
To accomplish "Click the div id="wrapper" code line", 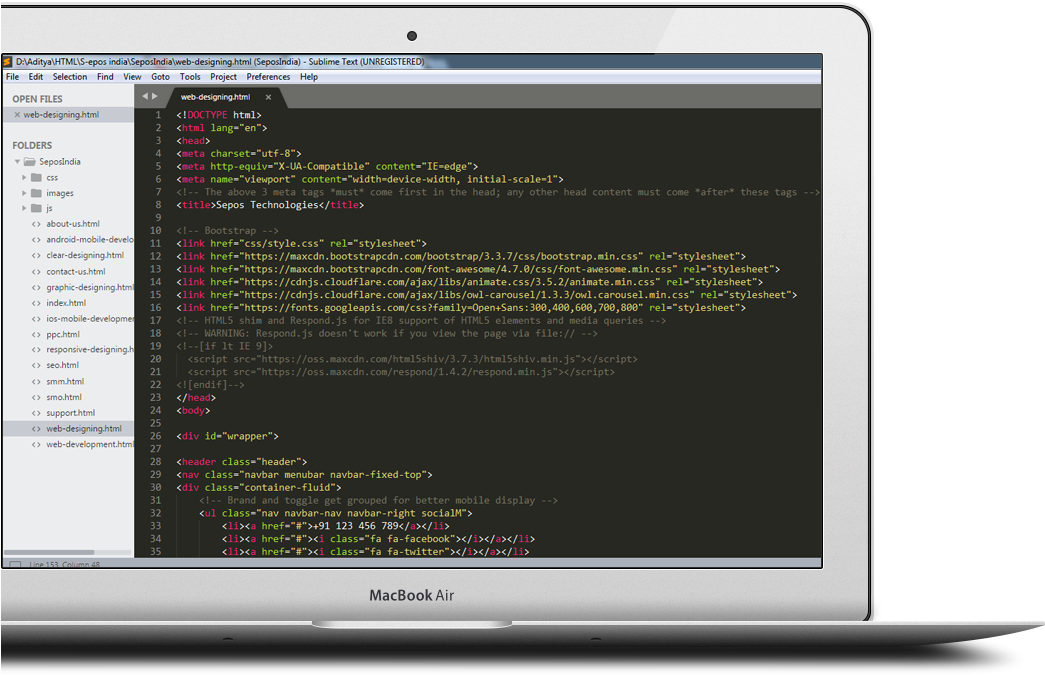I will (x=227, y=436).
